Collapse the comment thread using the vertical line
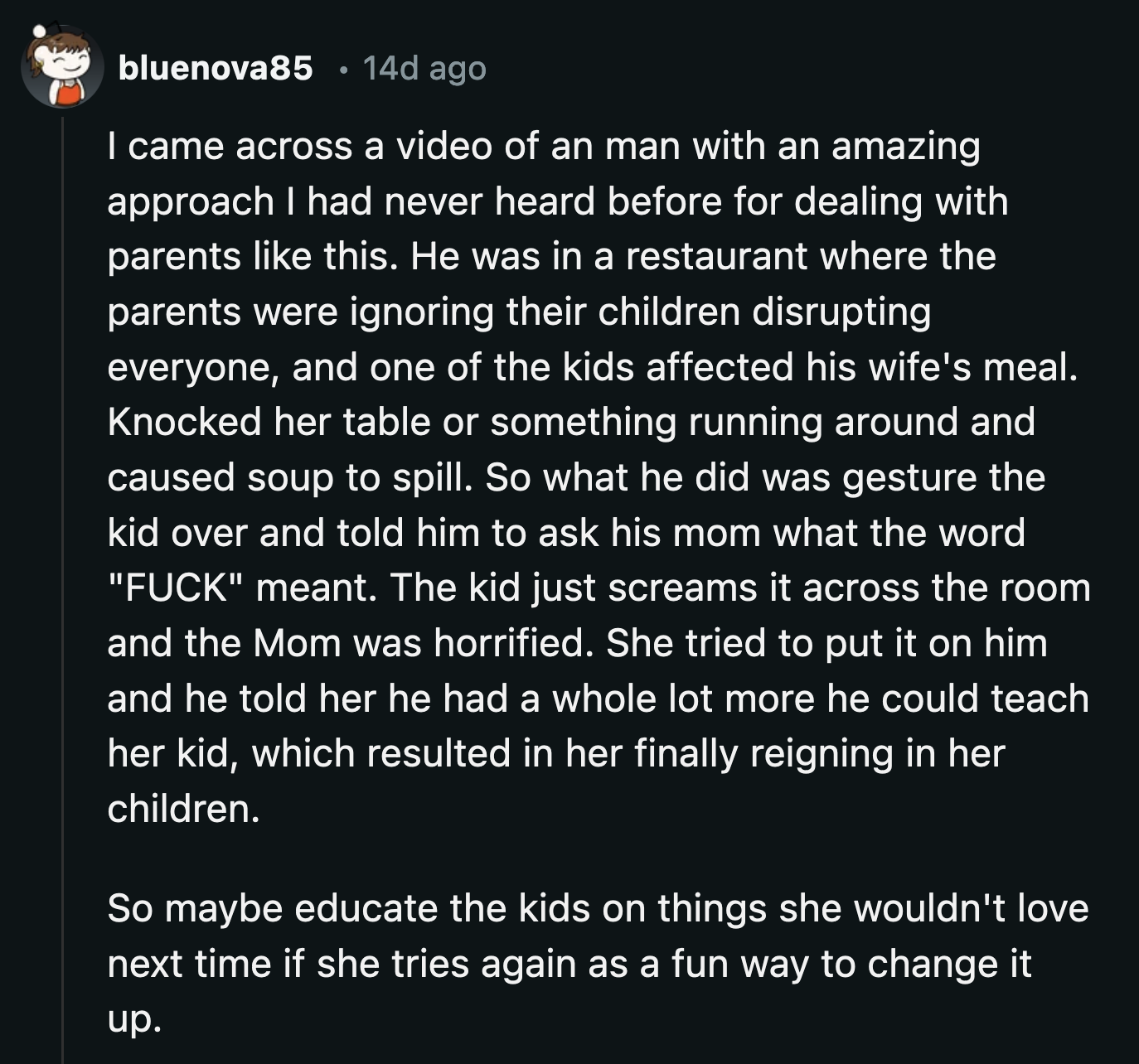The height and width of the screenshot is (1064, 1139). coord(63,580)
